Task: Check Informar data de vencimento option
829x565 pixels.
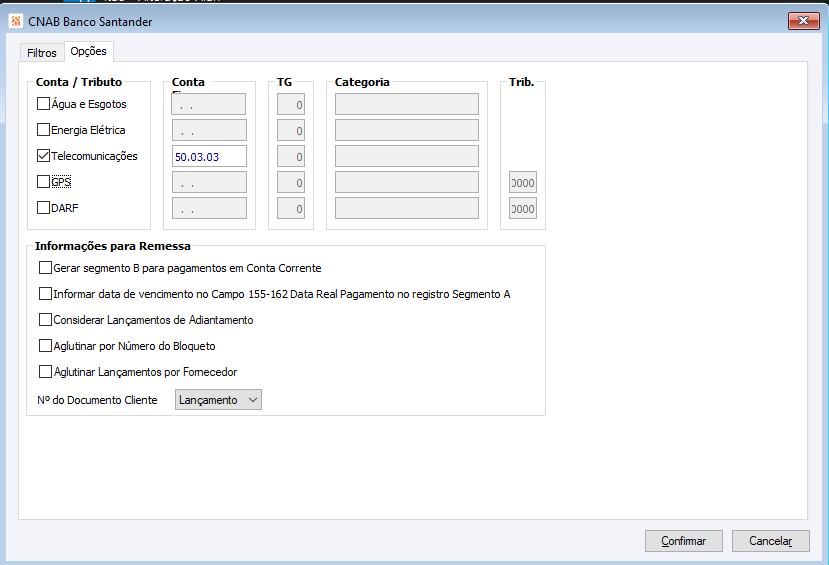Action: pos(45,293)
